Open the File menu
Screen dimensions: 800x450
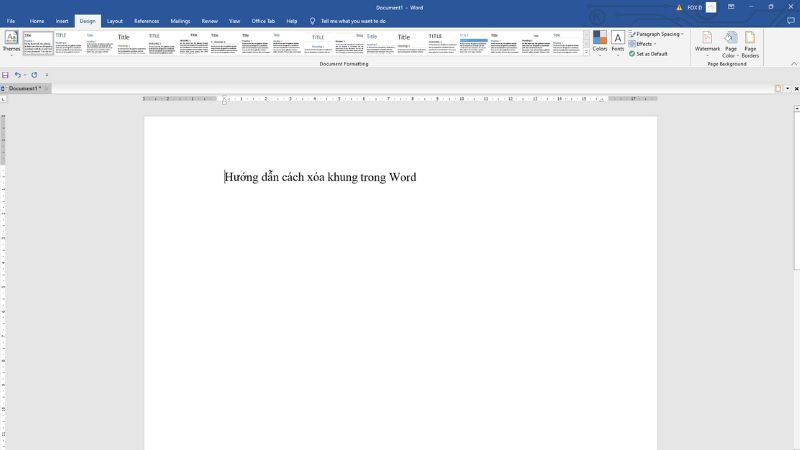click(x=11, y=20)
